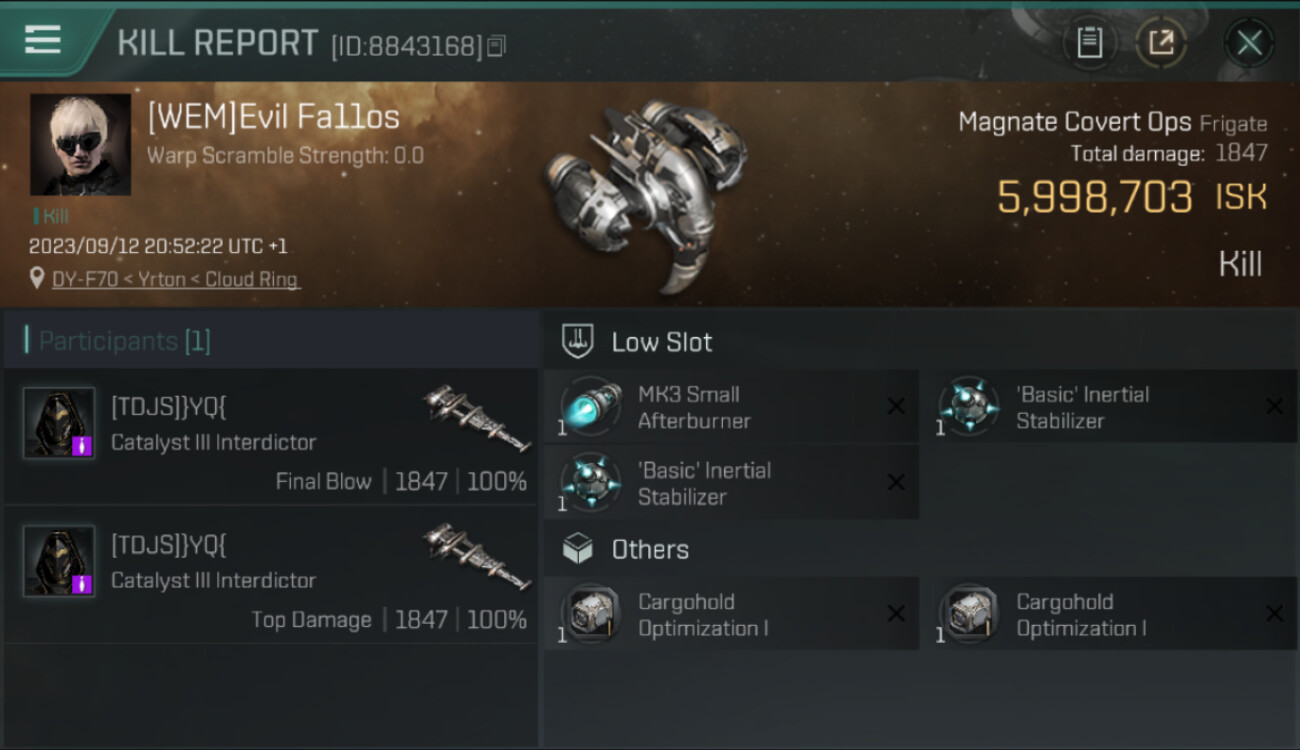Open the hamburger menu
Viewport: 1300px width, 750px height.
(x=43, y=40)
